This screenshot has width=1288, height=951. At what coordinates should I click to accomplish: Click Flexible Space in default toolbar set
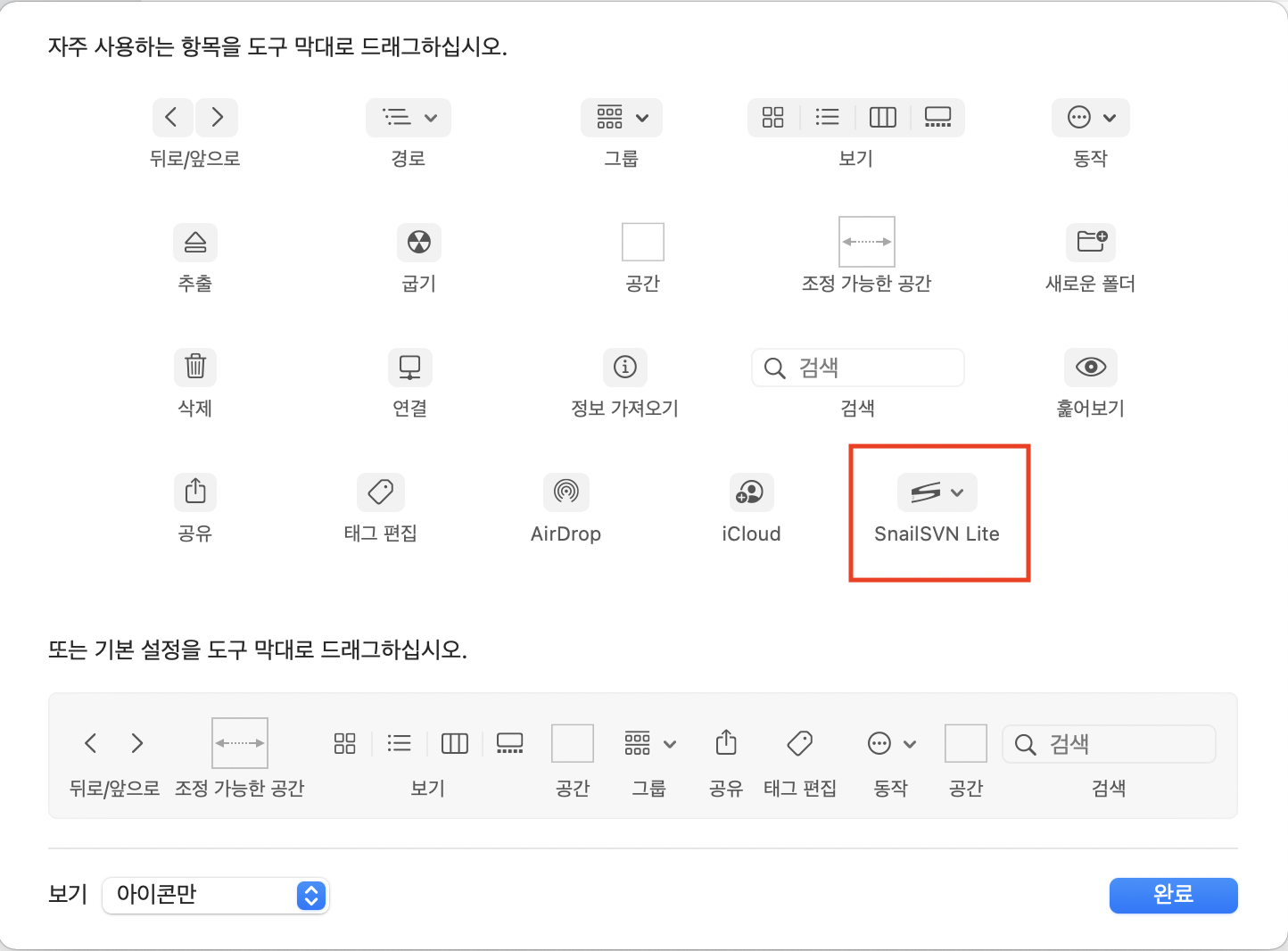(x=240, y=742)
